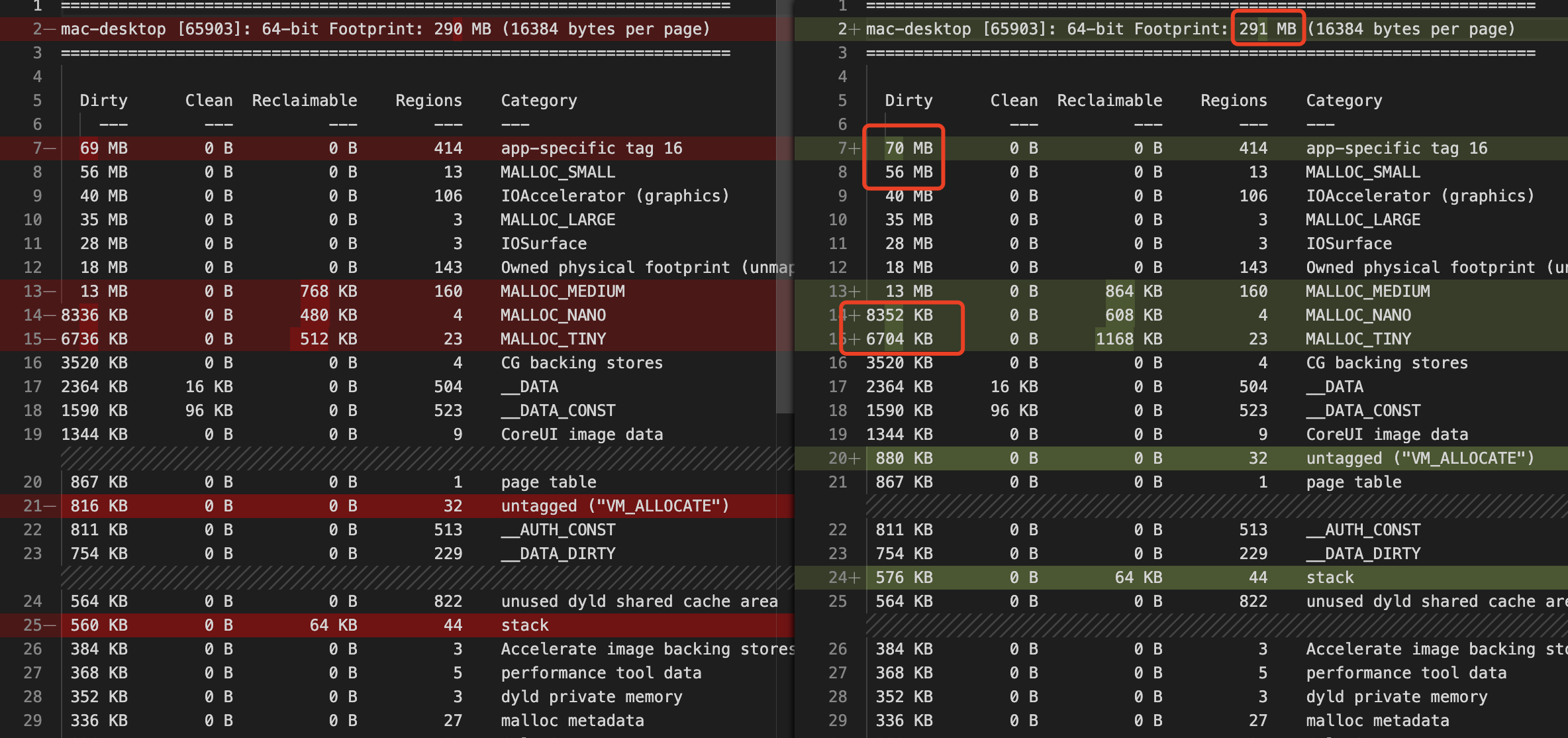Click the highlighted 291 MB footprint value

point(1267,29)
